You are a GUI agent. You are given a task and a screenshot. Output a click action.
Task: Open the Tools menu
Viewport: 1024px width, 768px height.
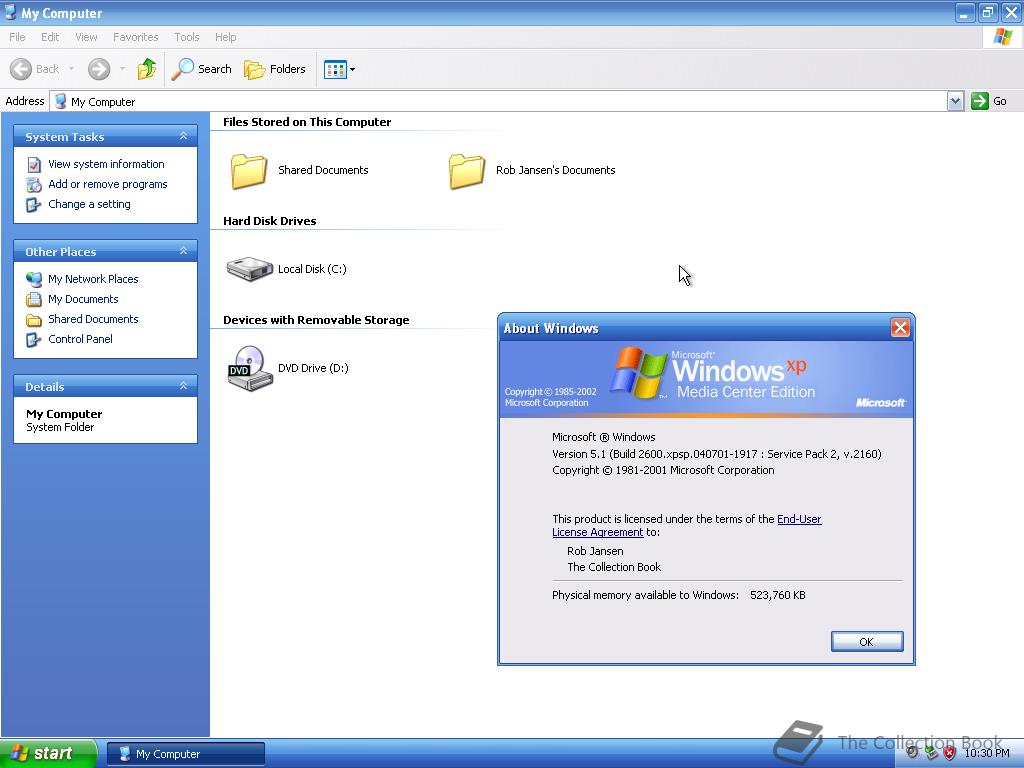[x=186, y=37]
